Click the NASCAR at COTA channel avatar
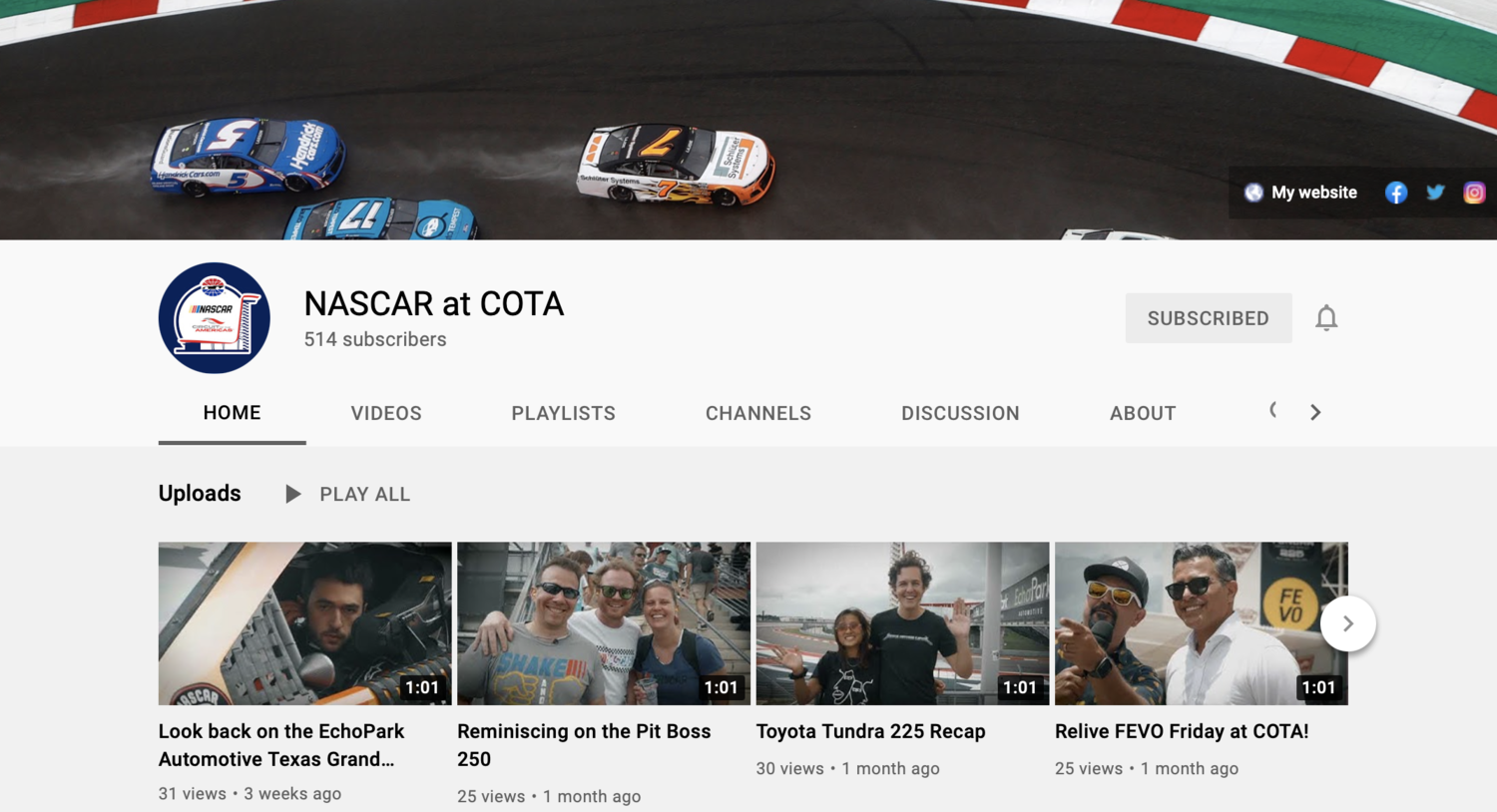This screenshot has width=1497, height=812. tap(215, 318)
